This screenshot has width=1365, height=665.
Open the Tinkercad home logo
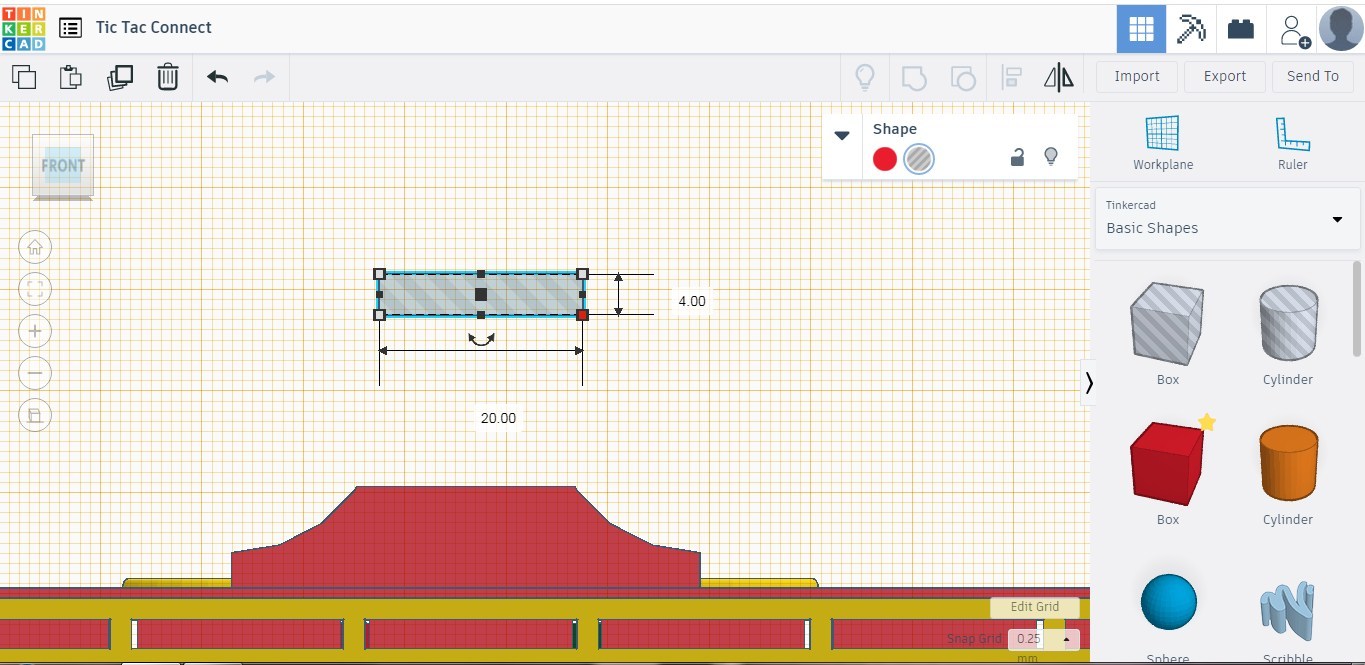[x=23, y=27]
